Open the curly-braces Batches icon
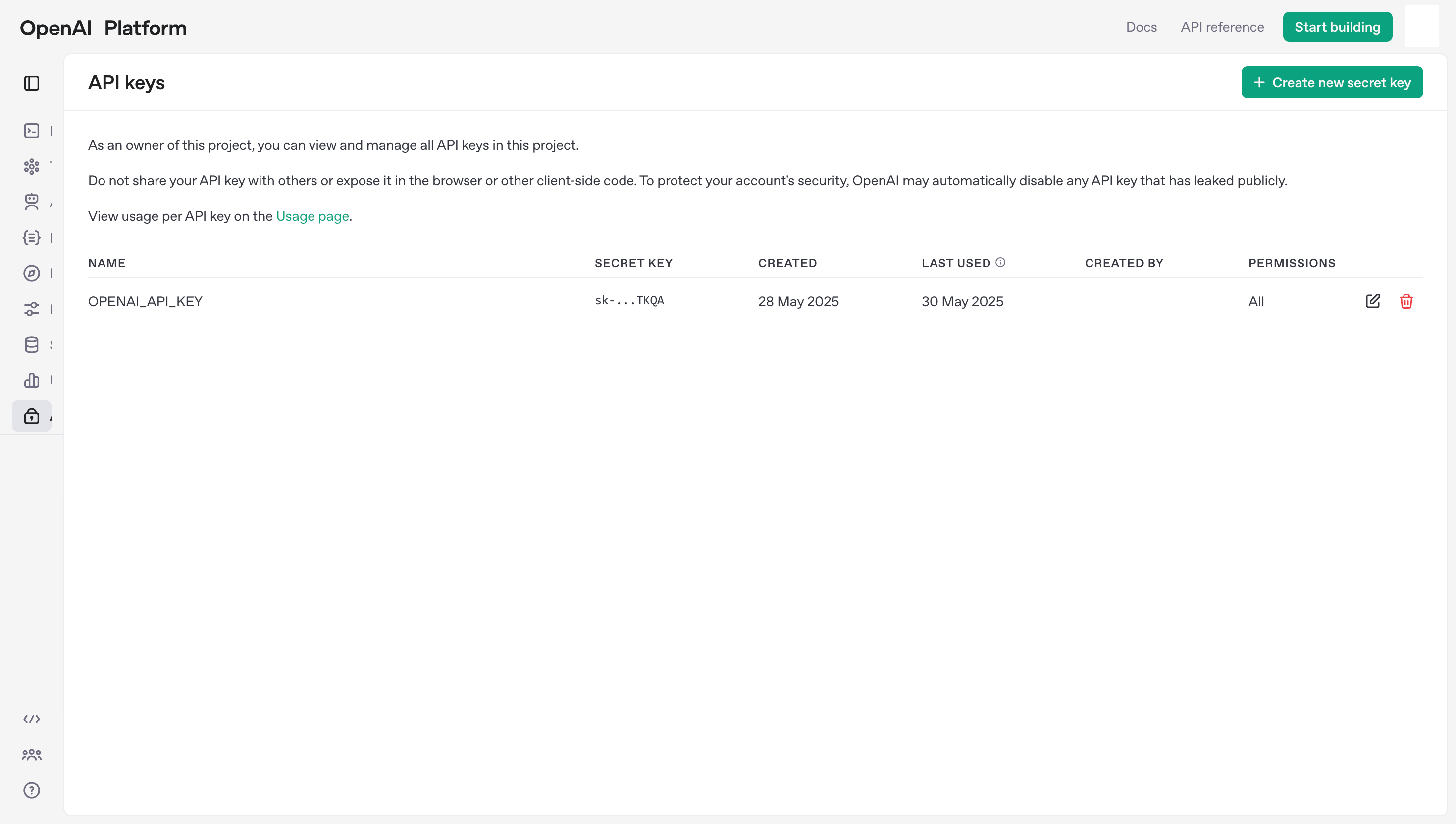Screen dimensions: 1456x824 tap(32, 238)
